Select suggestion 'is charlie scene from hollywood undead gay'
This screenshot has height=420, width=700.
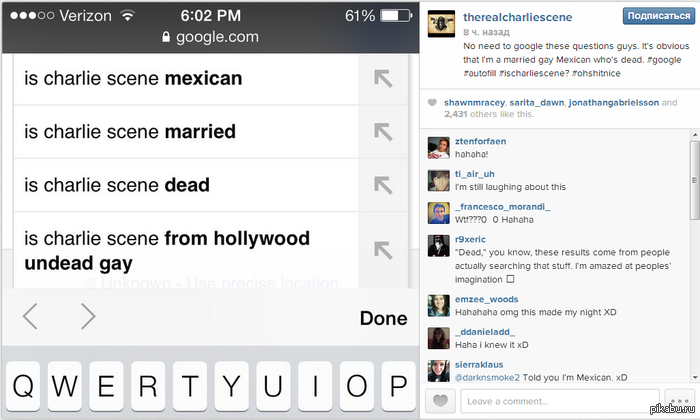tap(186, 250)
